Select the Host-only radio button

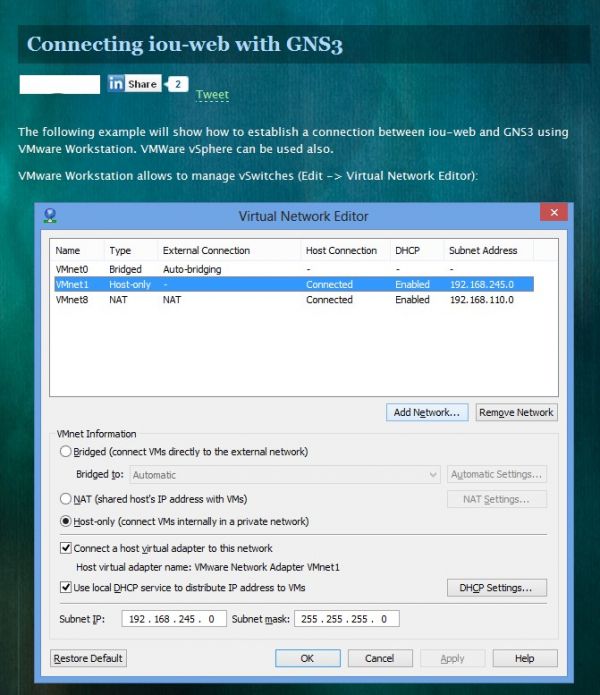66,521
